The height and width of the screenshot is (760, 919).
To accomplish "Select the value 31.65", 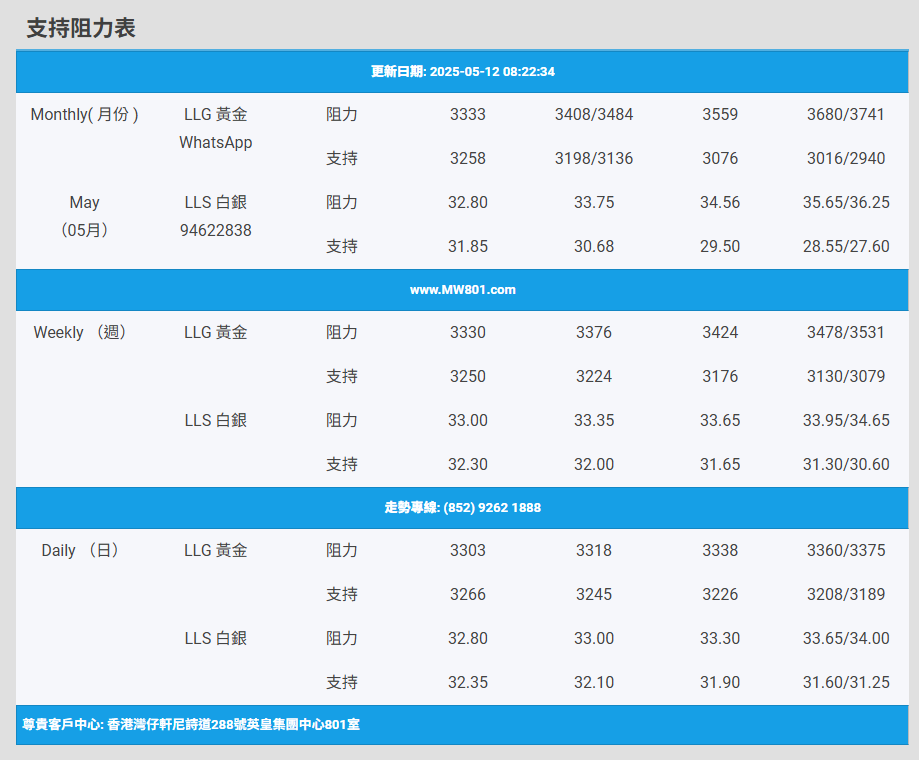I will coord(720,464).
